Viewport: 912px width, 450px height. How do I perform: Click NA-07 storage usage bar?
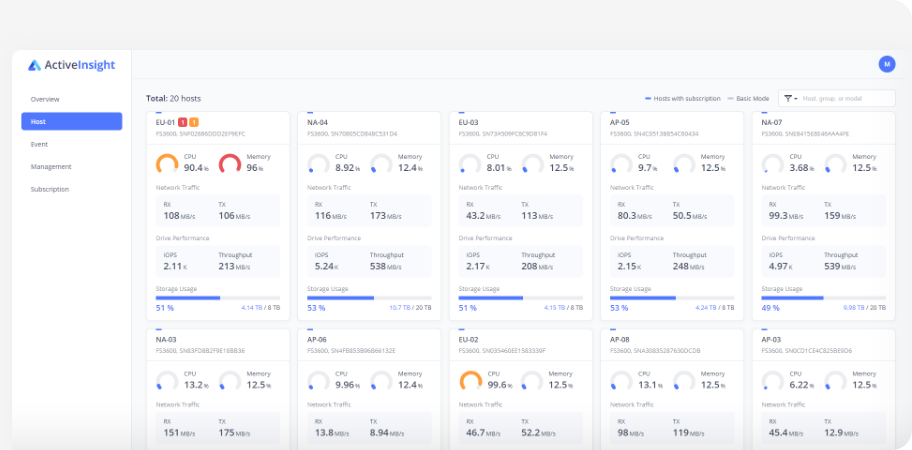824,298
